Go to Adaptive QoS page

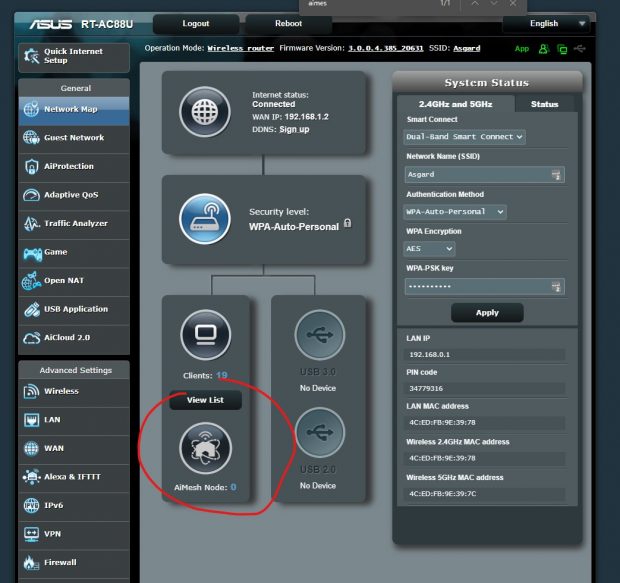pyautogui.click(x=74, y=195)
